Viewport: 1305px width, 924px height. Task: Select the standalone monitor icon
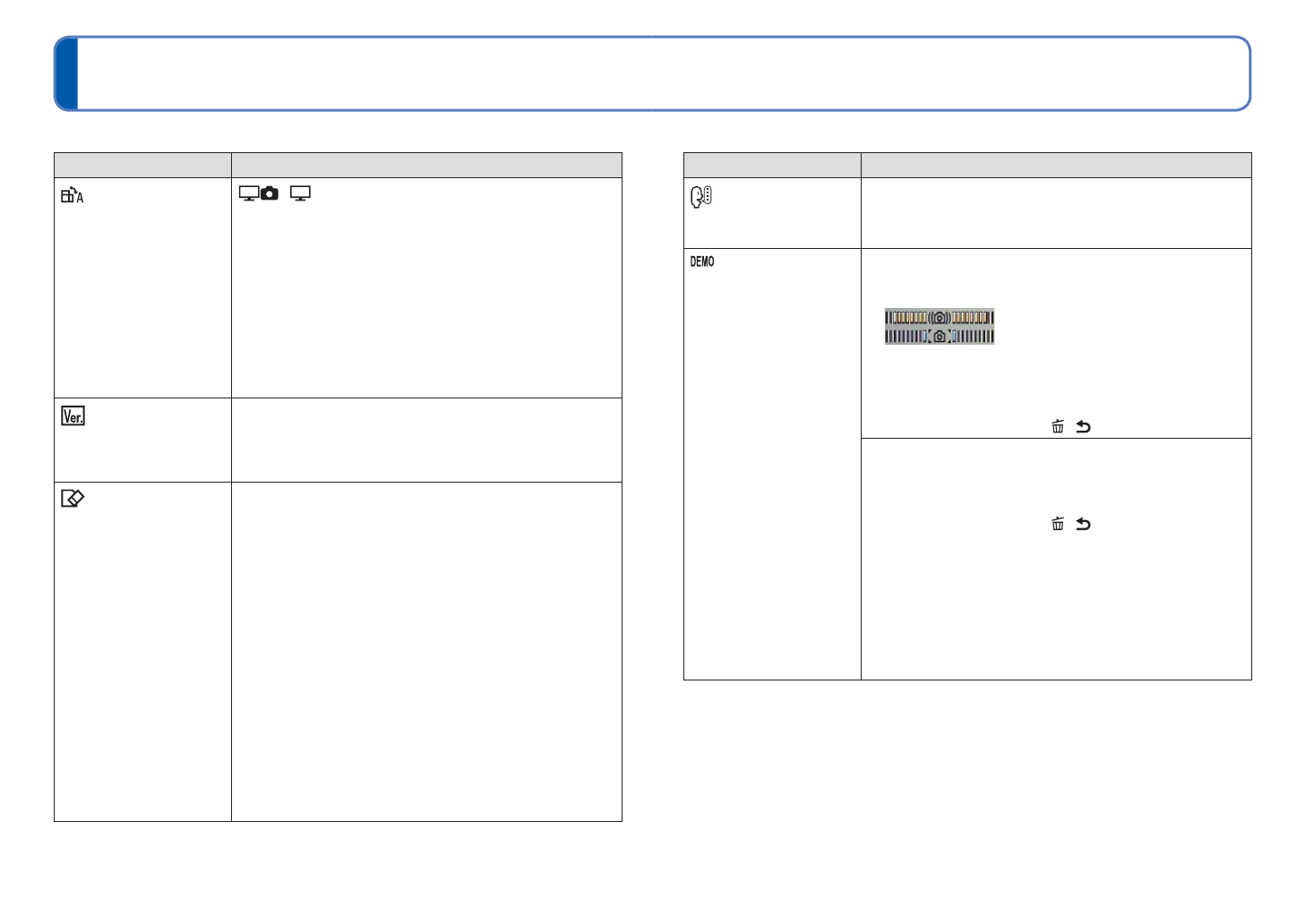[300, 193]
